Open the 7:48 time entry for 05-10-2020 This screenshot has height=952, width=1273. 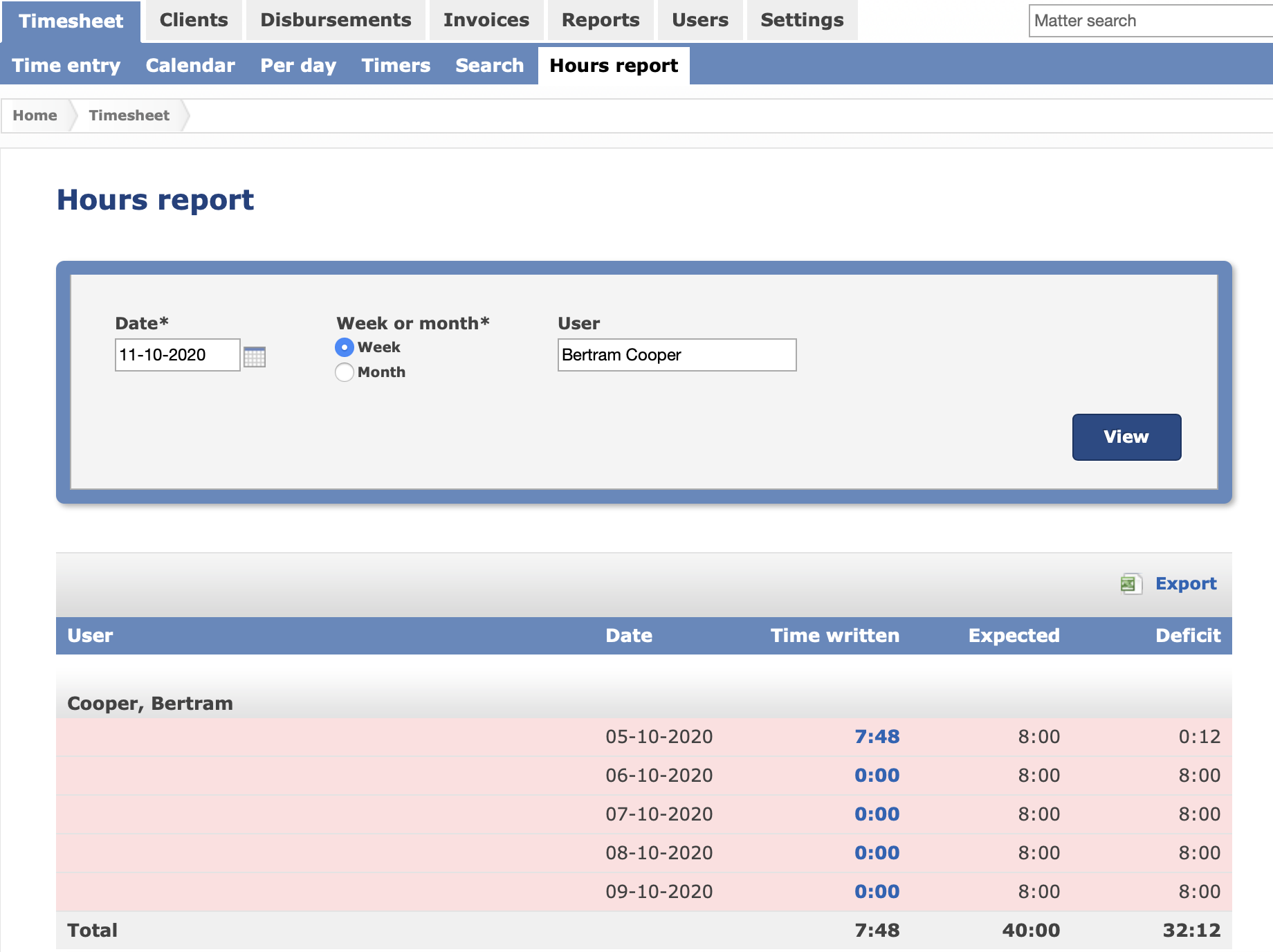coord(877,737)
